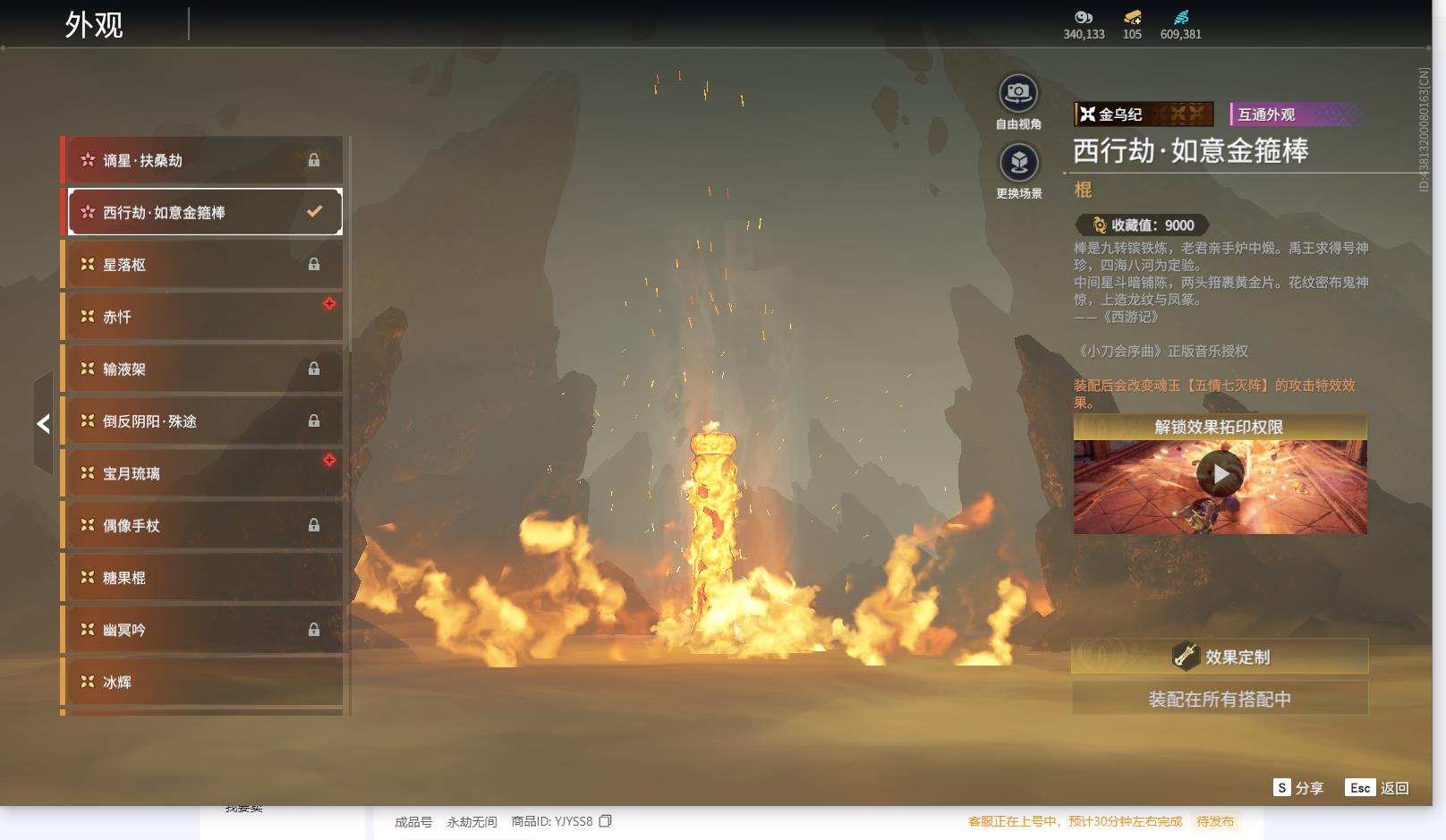Click the 商品ID: YJYSS8 text

click(551, 821)
